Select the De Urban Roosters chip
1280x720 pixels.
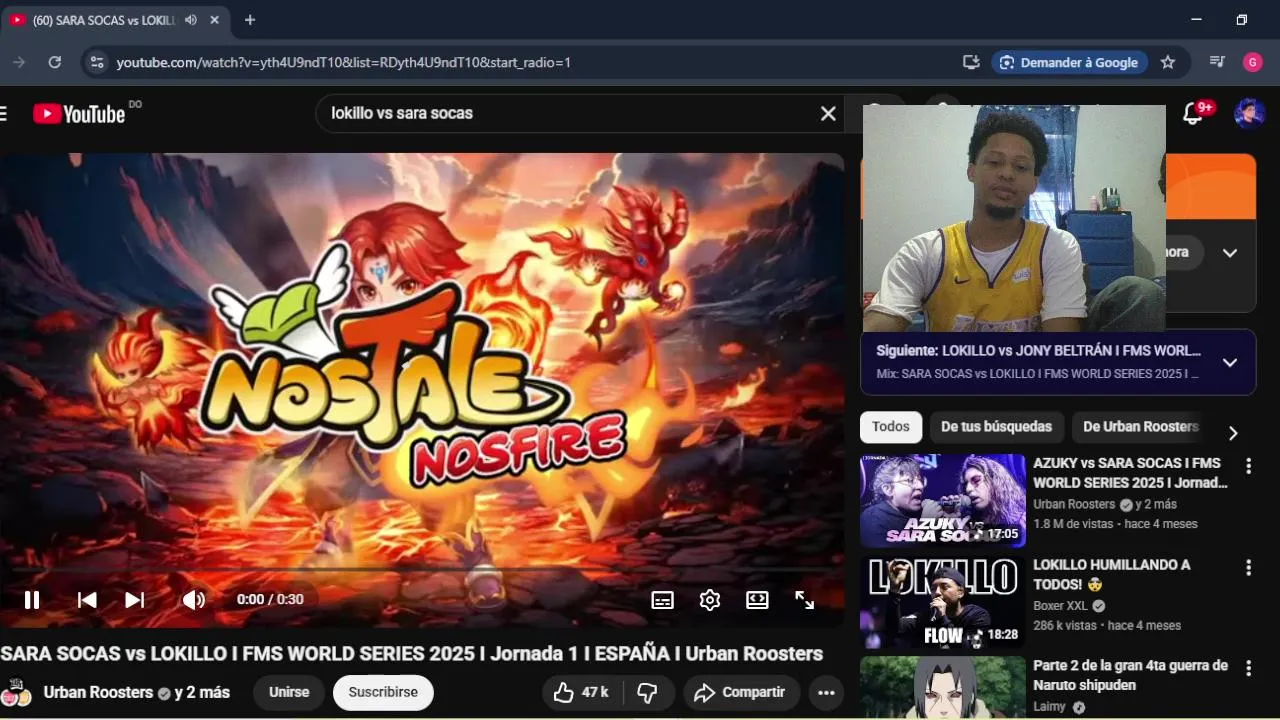[x=1140, y=427]
